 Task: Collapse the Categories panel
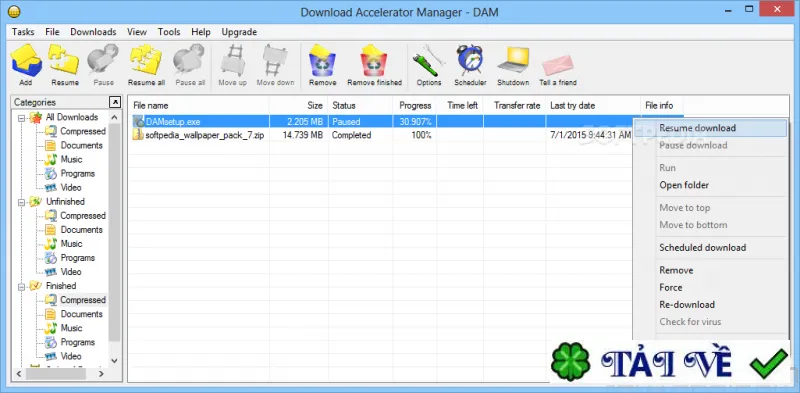pos(115,102)
